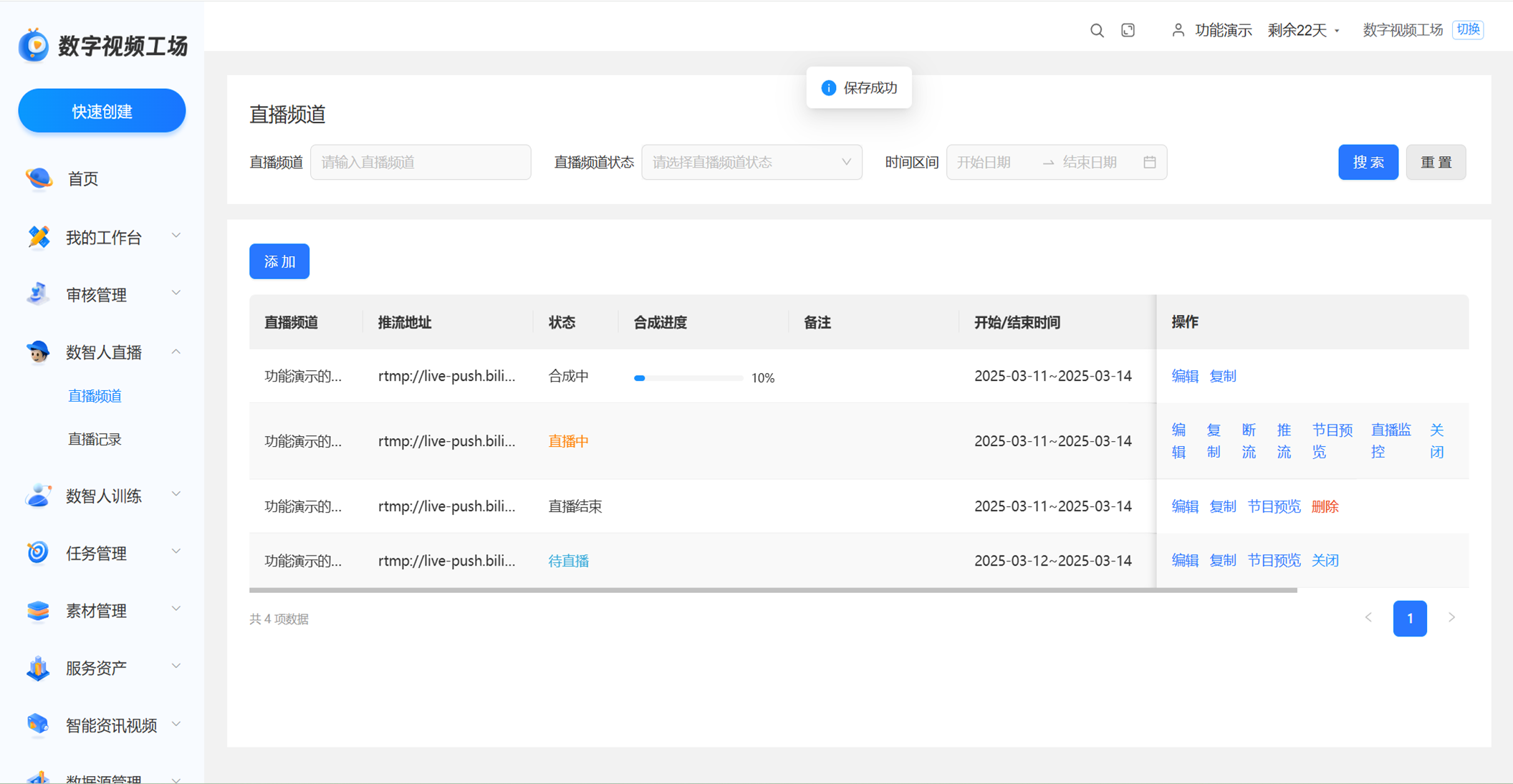Click 删除 link in 直播结束 row

click(x=1325, y=506)
